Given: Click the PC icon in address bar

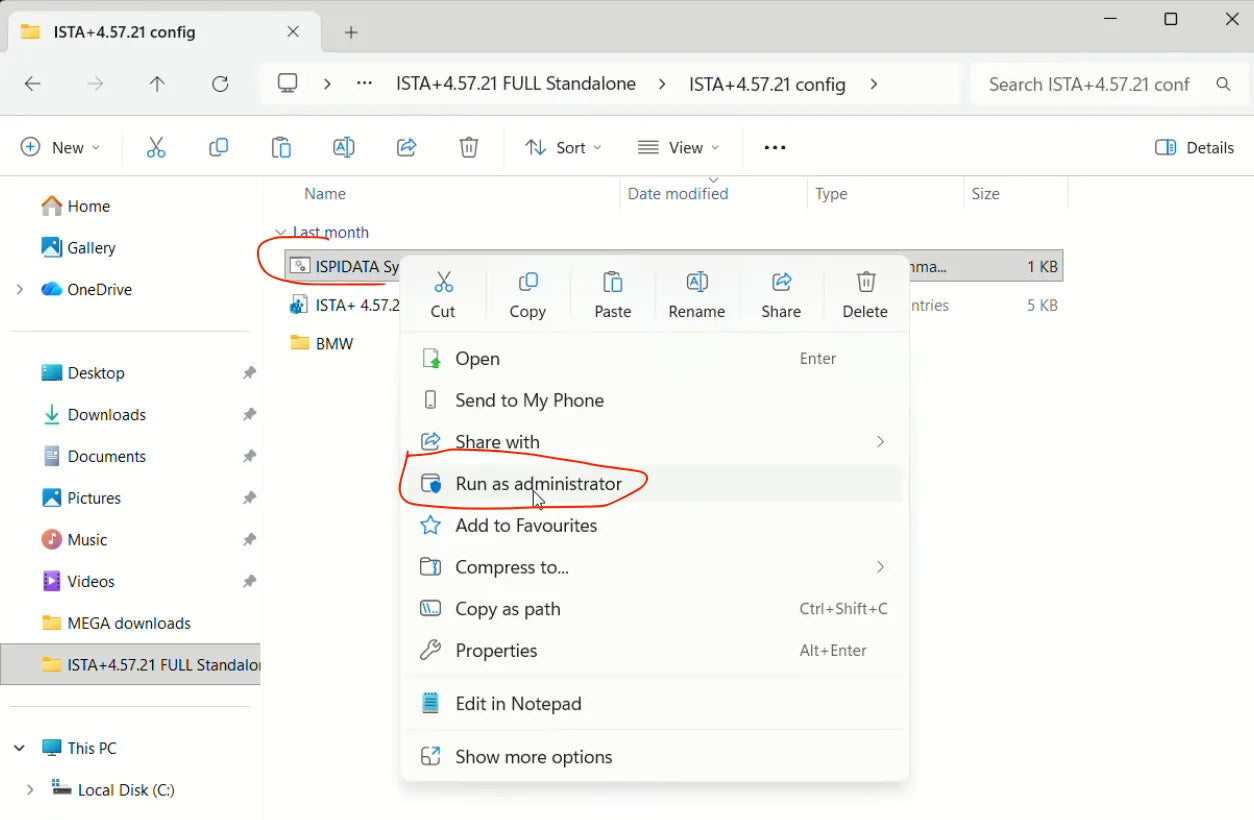Looking at the screenshot, I should (288, 84).
